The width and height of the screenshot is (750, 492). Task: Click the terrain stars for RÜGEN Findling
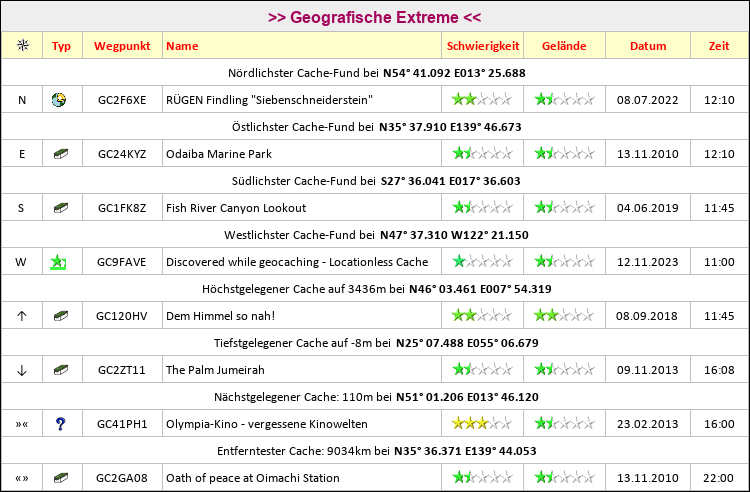[x=565, y=100]
